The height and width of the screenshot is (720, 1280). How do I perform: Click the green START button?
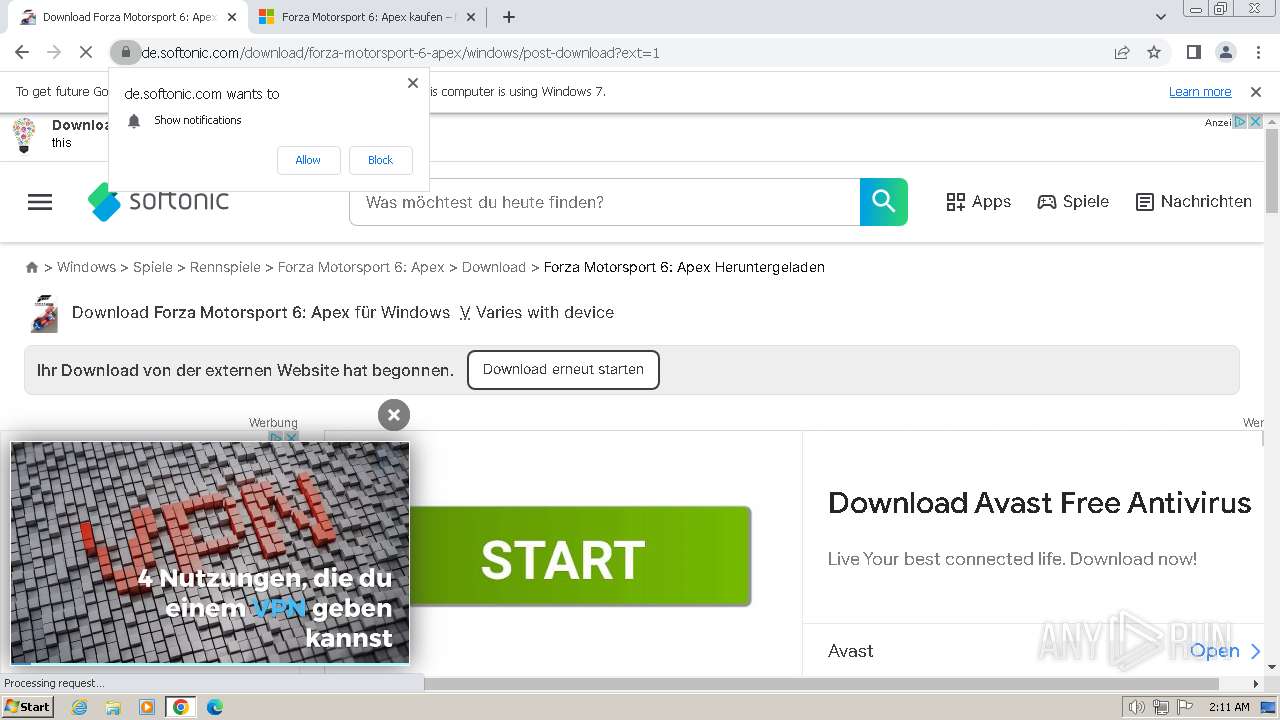pos(580,556)
